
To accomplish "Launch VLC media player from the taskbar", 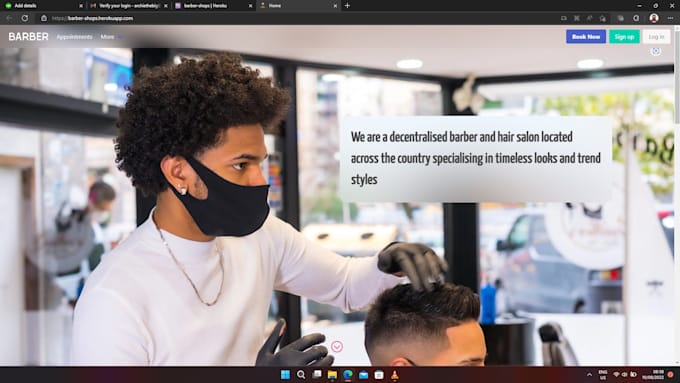I will pyautogui.click(x=394, y=375).
